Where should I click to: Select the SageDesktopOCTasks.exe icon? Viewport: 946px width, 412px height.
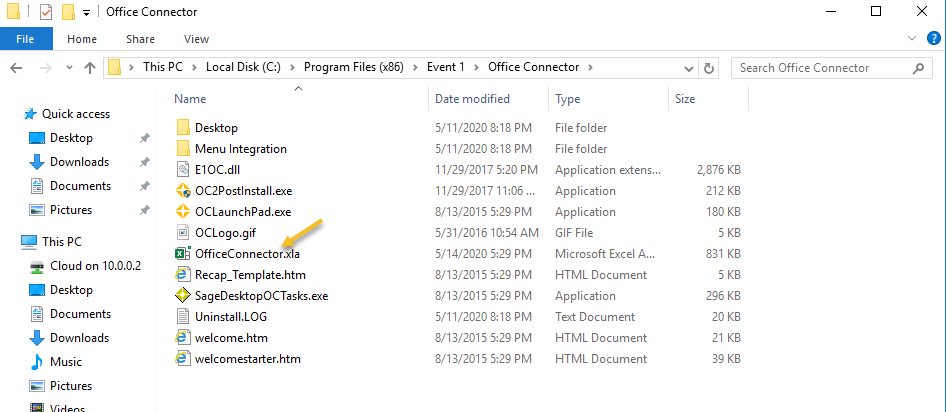pos(183,296)
